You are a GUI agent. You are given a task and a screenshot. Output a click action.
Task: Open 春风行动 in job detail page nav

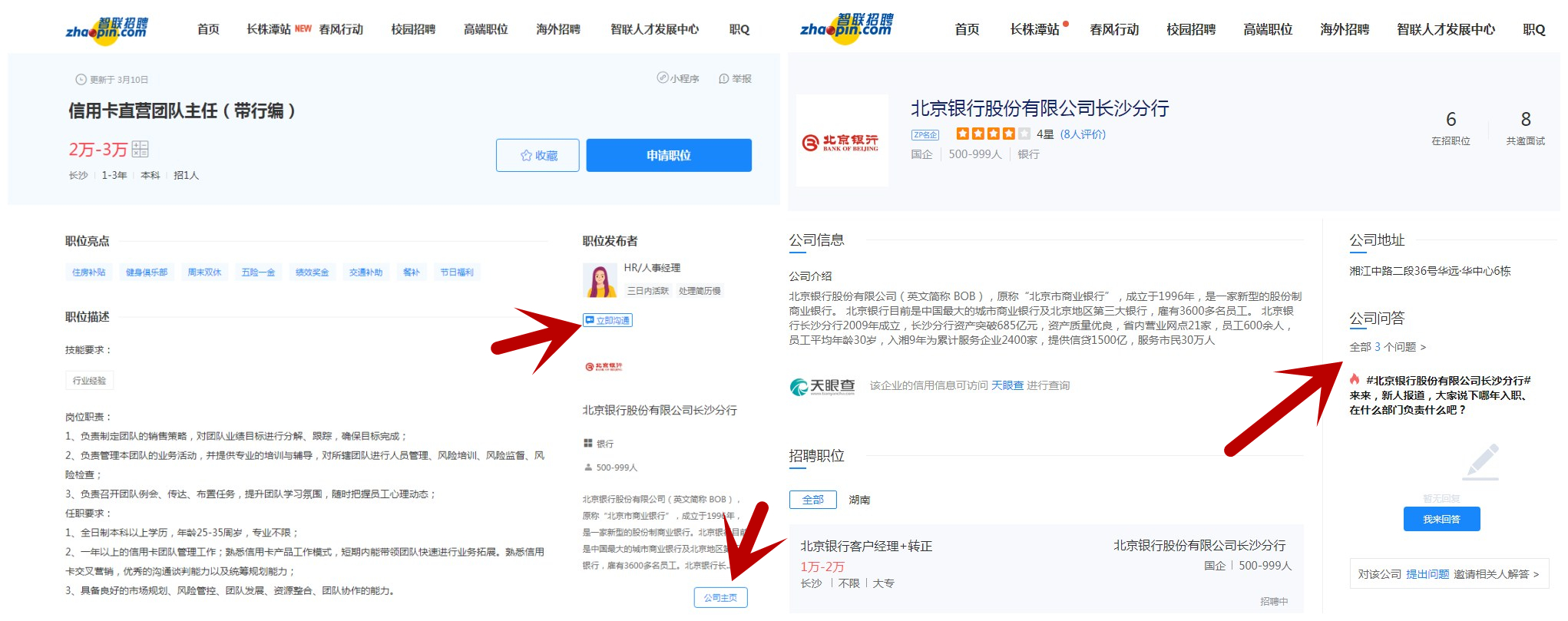pyautogui.click(x=341, y=29)
